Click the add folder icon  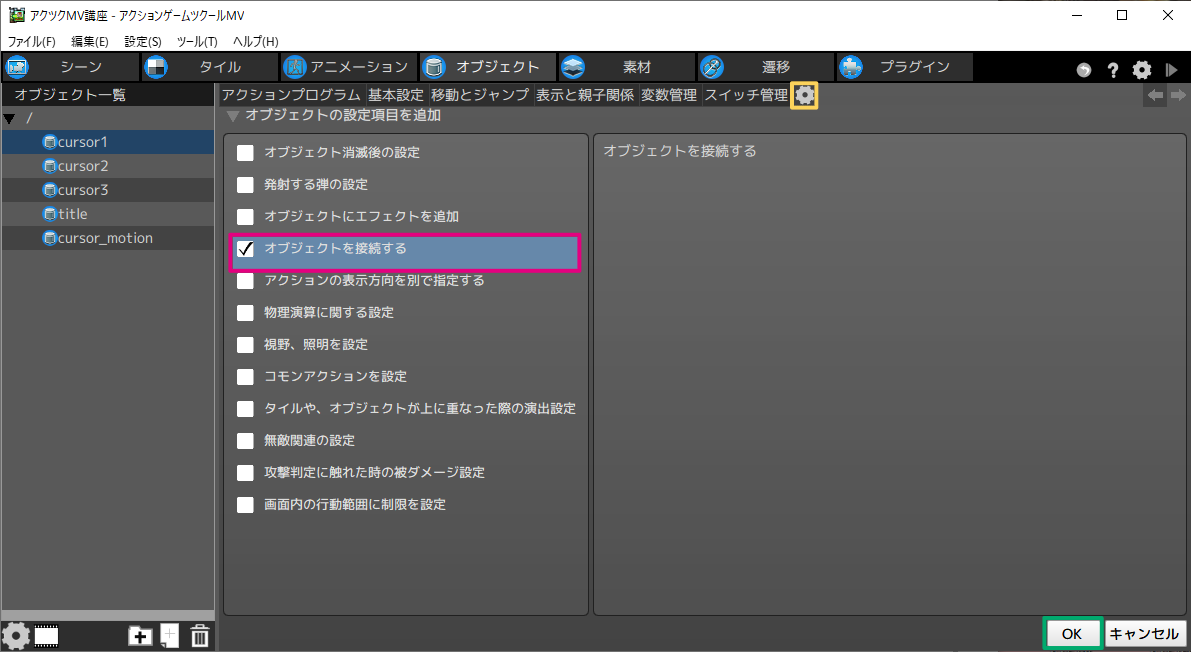tap(140, 635)
